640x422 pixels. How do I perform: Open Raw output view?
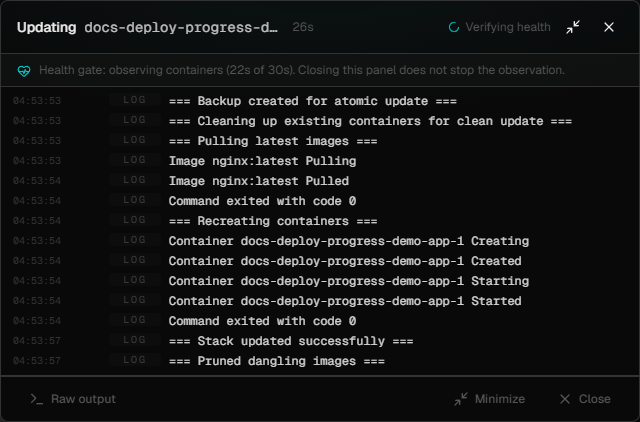point(73,399)
